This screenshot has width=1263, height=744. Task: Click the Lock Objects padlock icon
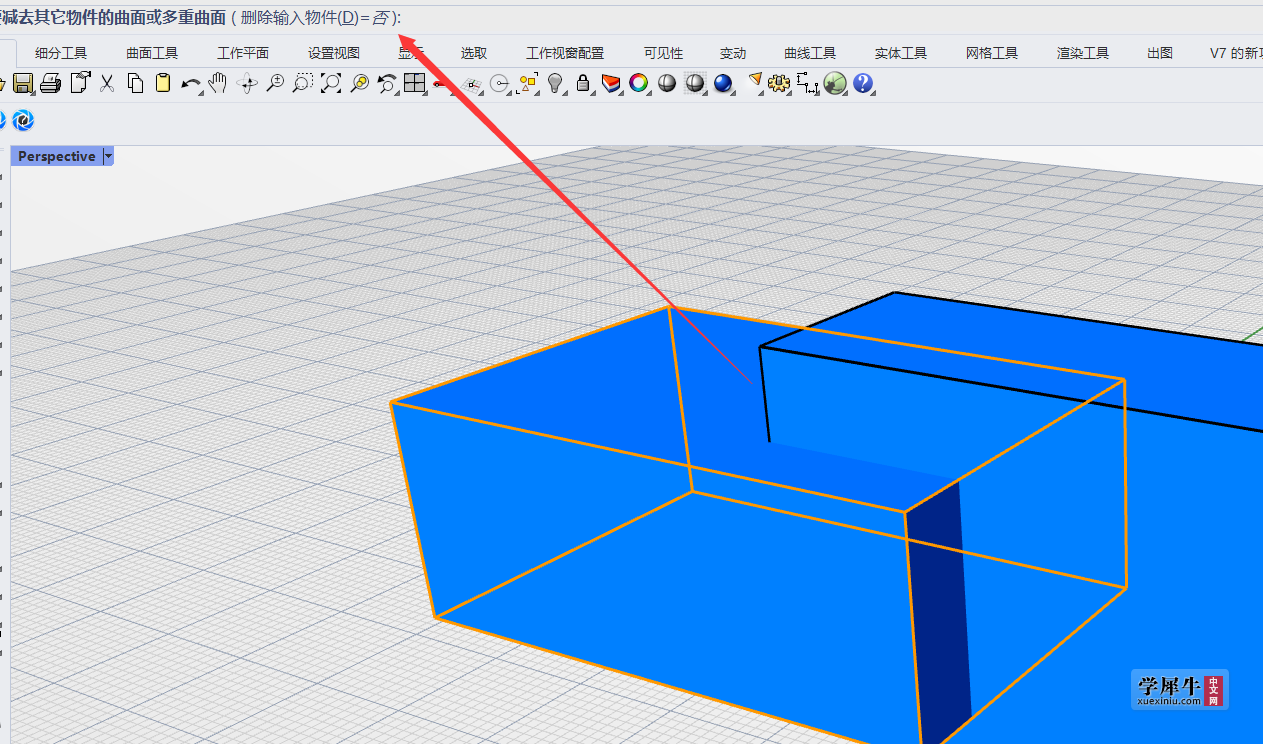tap(584, 84)
